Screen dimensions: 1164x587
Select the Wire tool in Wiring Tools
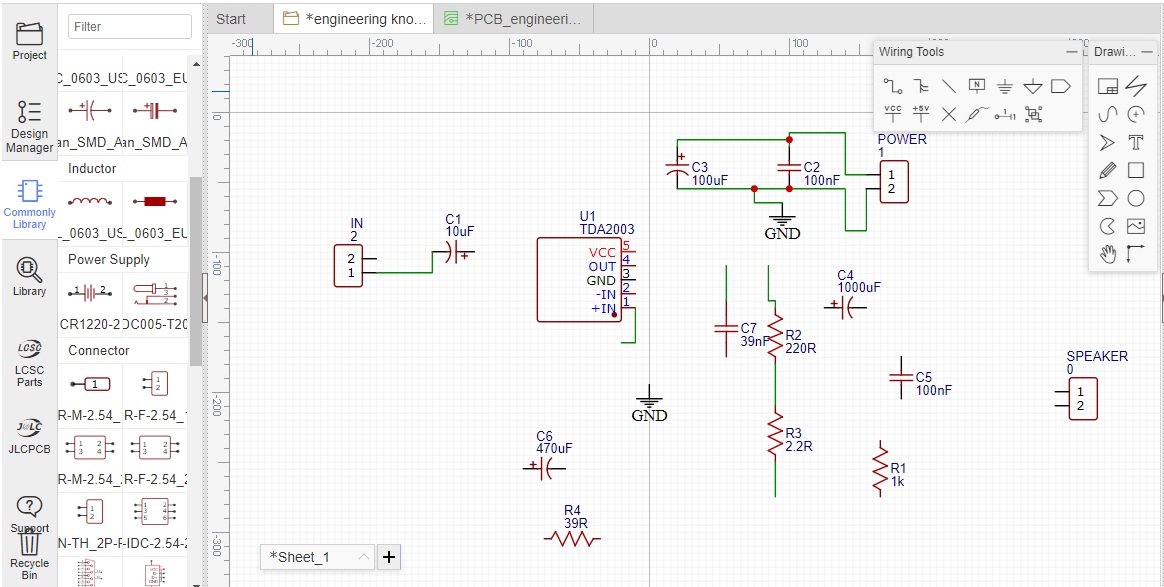click(x=893, y=86)
